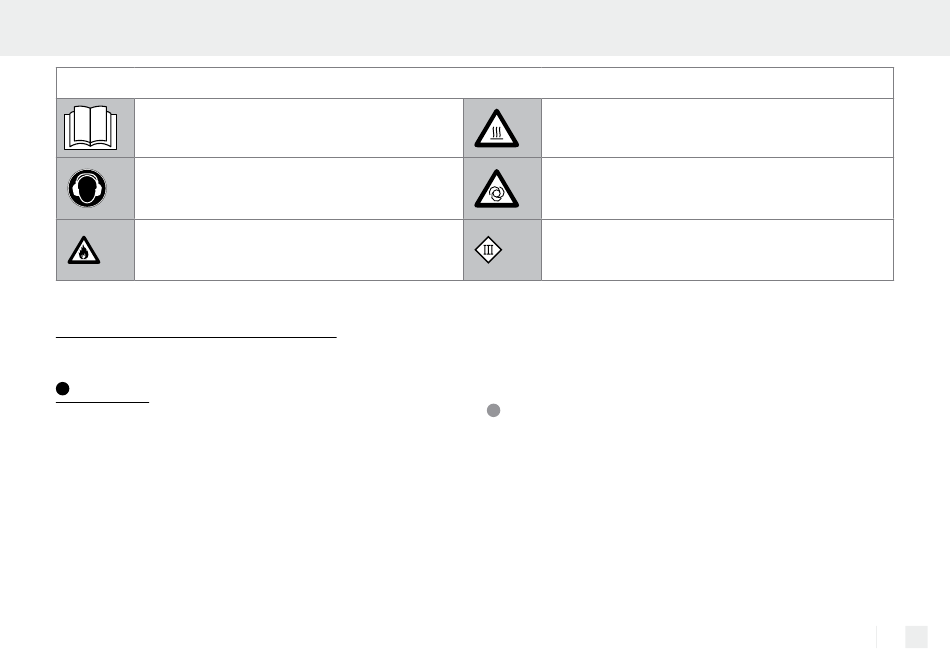This screenshot has height=671, width=950.
Task: Click the gray header band at page top
Action: (x=475, y=28)
